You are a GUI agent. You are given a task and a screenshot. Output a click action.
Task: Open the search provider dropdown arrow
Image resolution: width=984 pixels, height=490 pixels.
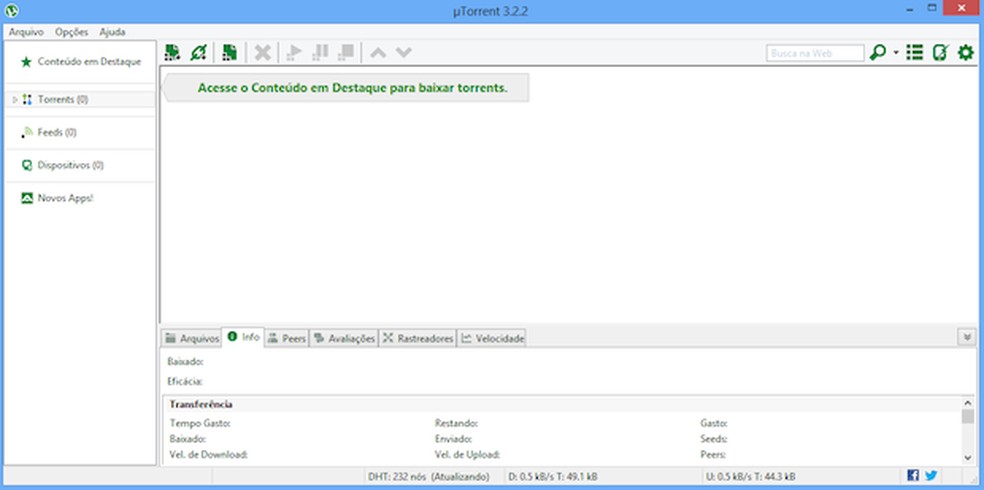point(896,53)
